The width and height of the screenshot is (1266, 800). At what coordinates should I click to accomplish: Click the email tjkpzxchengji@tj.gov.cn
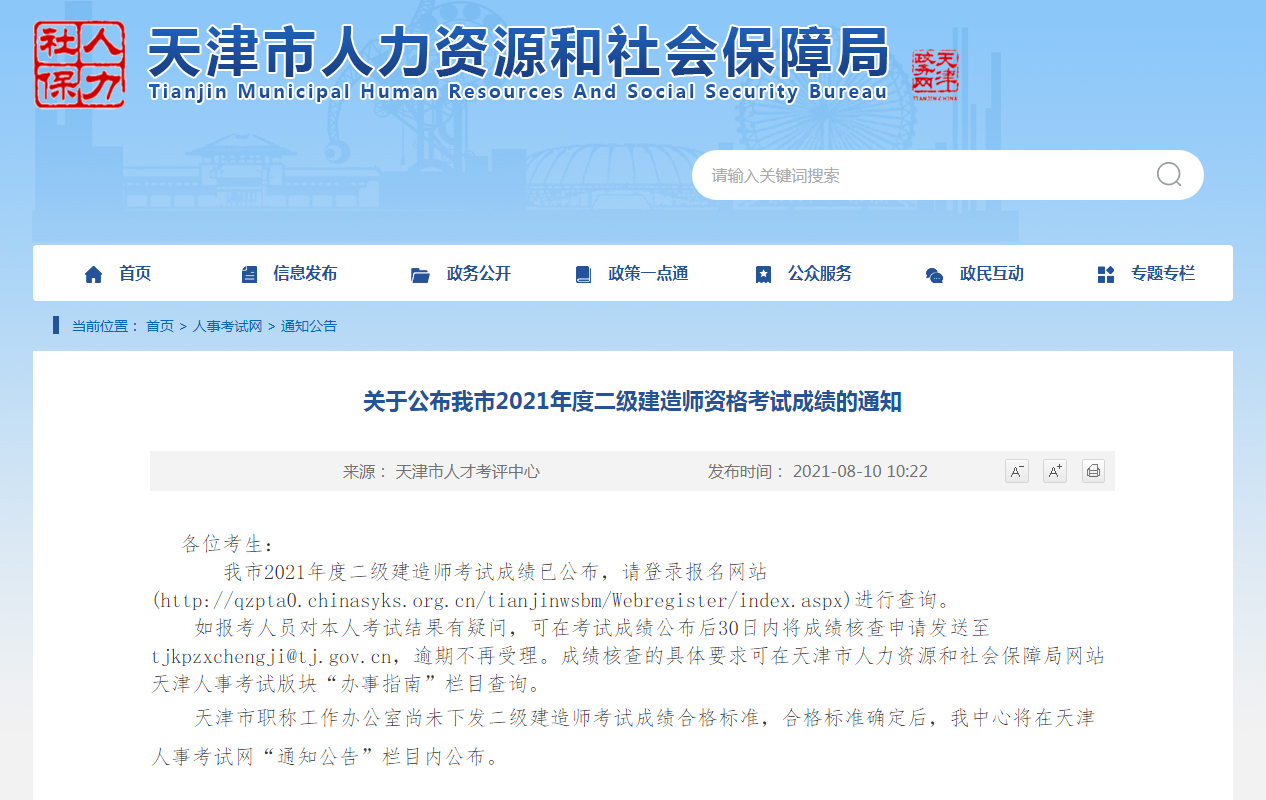coord(271,657)
